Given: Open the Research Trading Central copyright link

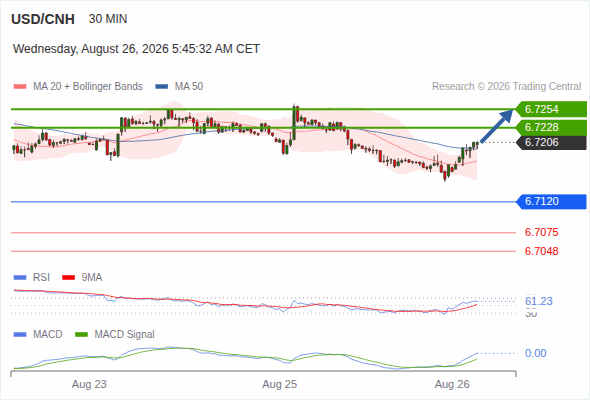Looking at the screenshot, I should point(506,87).
